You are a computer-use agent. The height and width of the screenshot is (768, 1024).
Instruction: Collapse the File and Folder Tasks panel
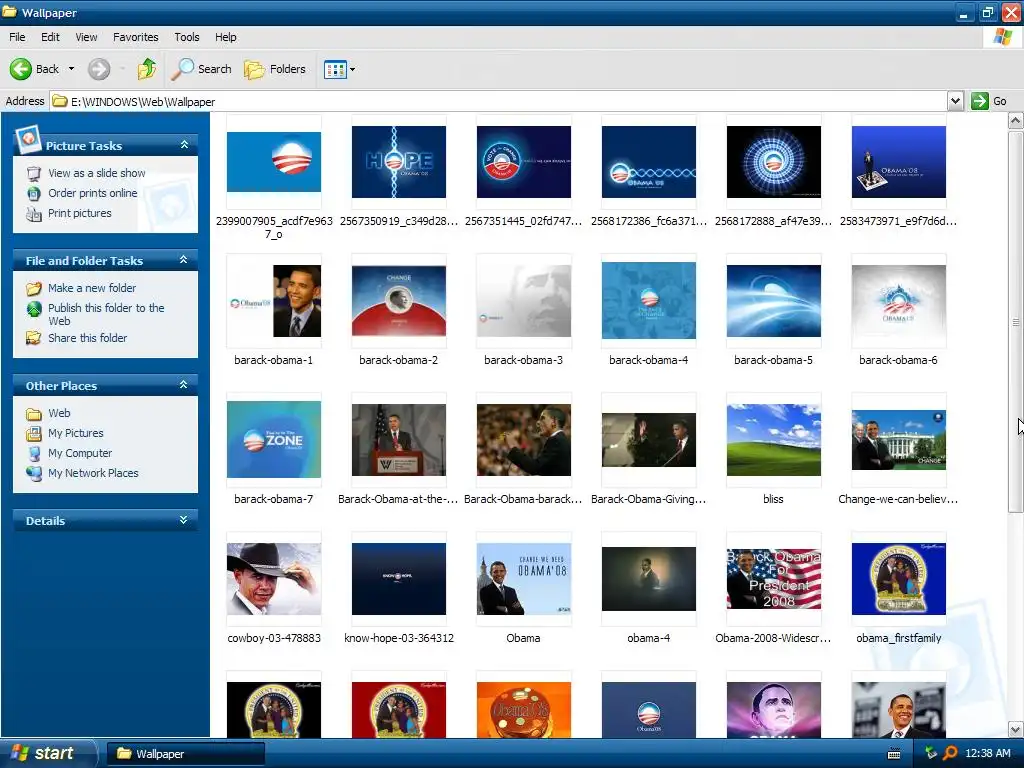(x=184, y=260)
